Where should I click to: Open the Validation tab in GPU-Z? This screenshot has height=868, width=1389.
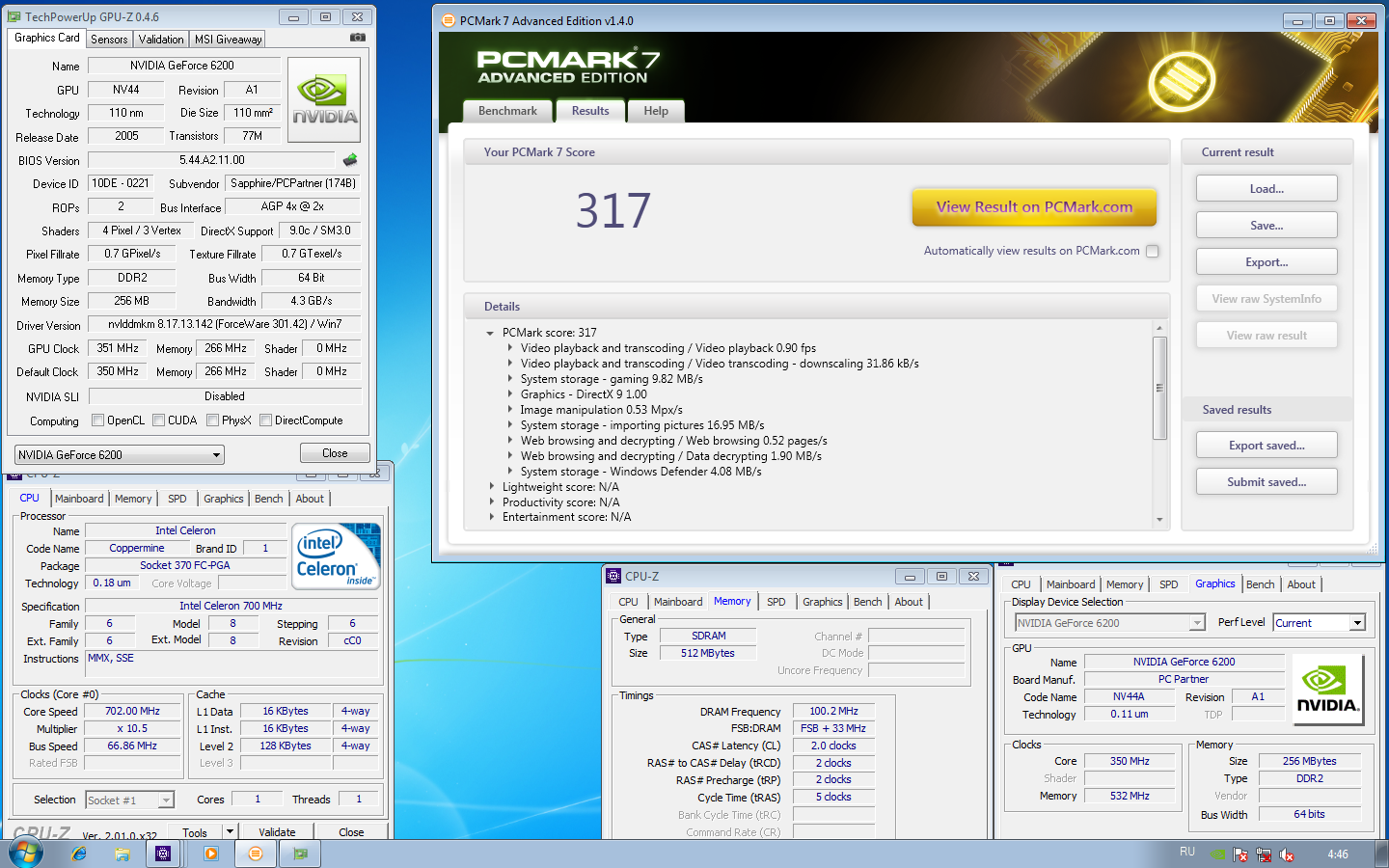click(161, 40)
